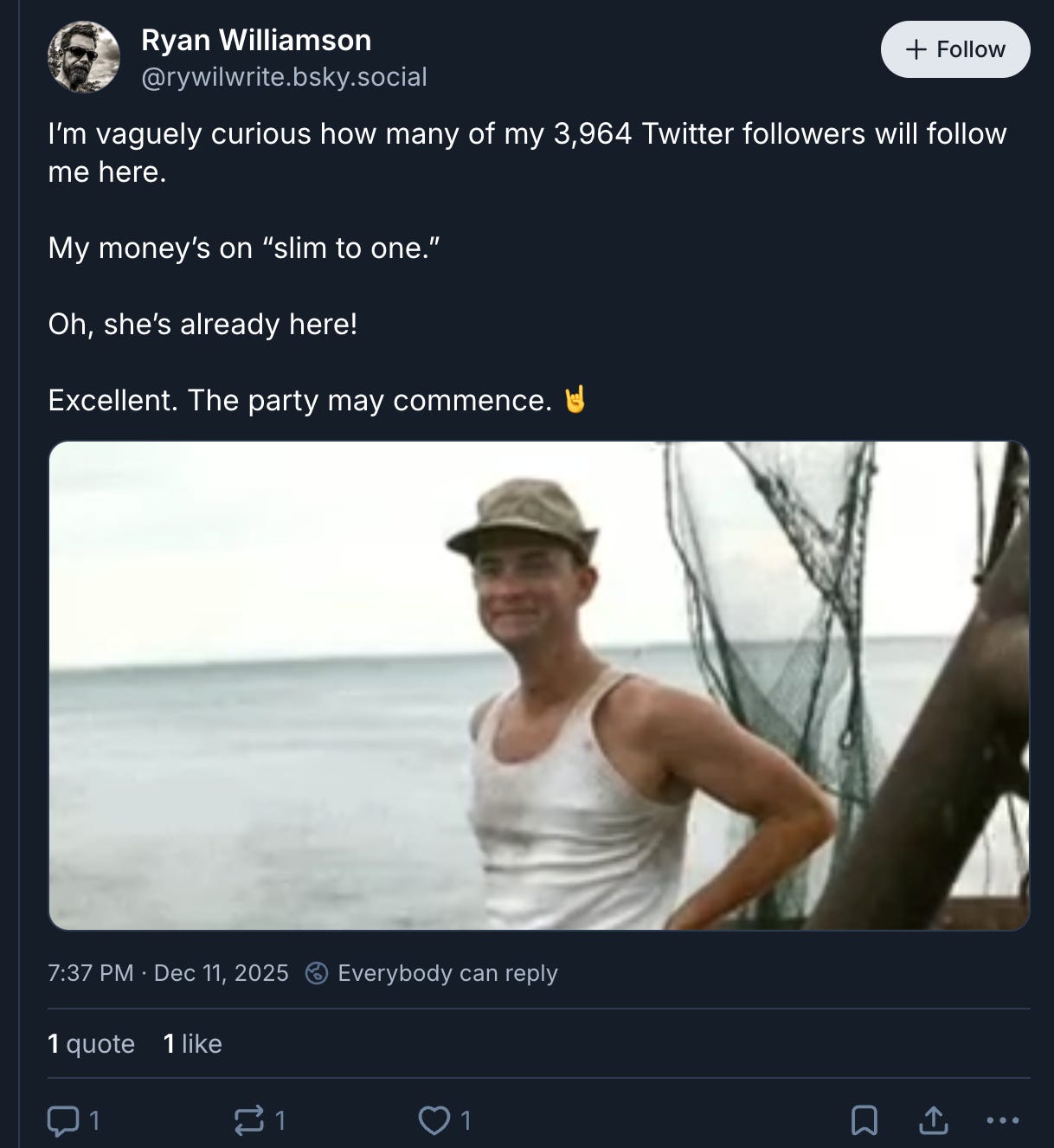View the "1 like" list

point(193,1043)
